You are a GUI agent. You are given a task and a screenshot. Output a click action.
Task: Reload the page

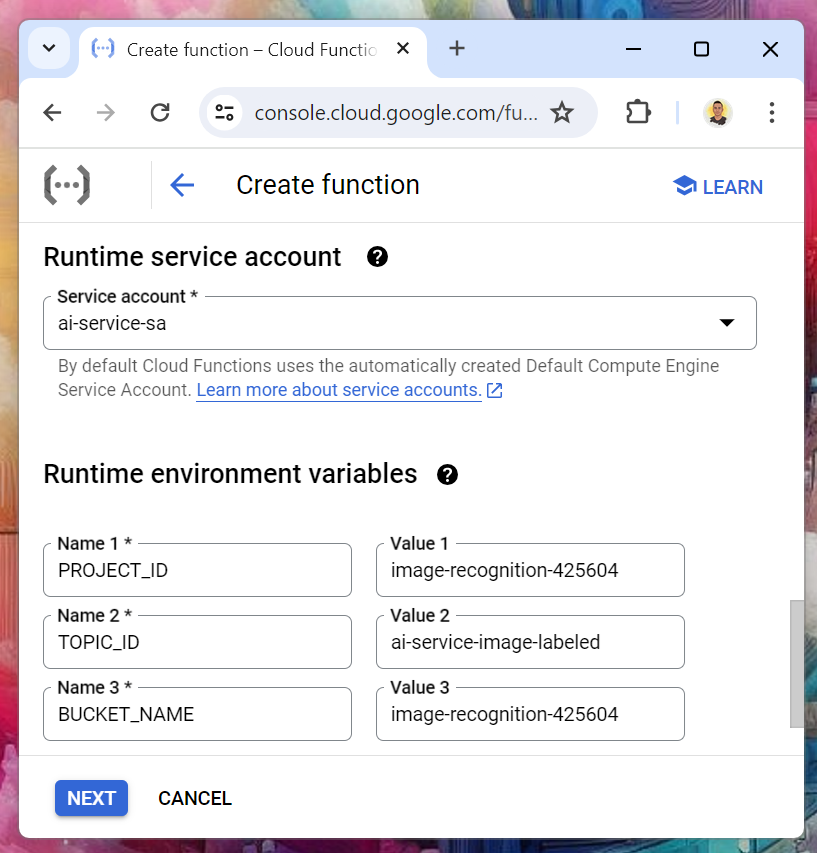[160, 113]
